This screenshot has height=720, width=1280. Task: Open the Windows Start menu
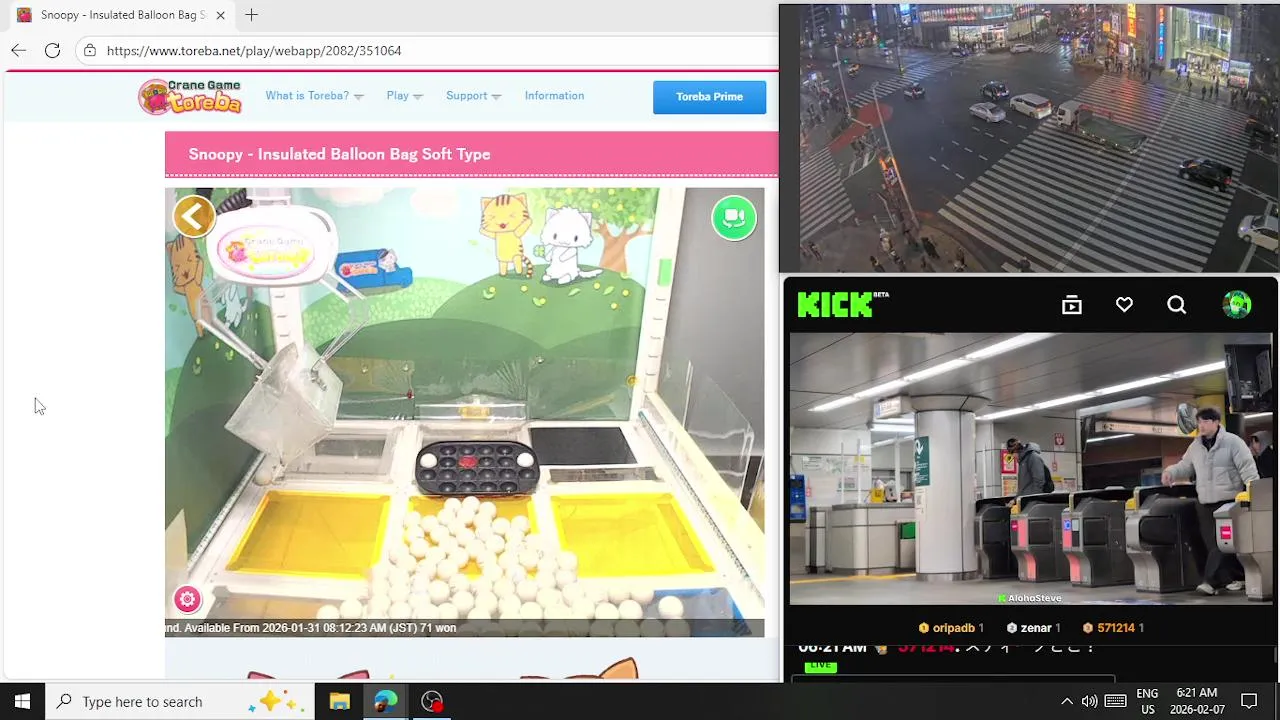(x=22, y=701)
